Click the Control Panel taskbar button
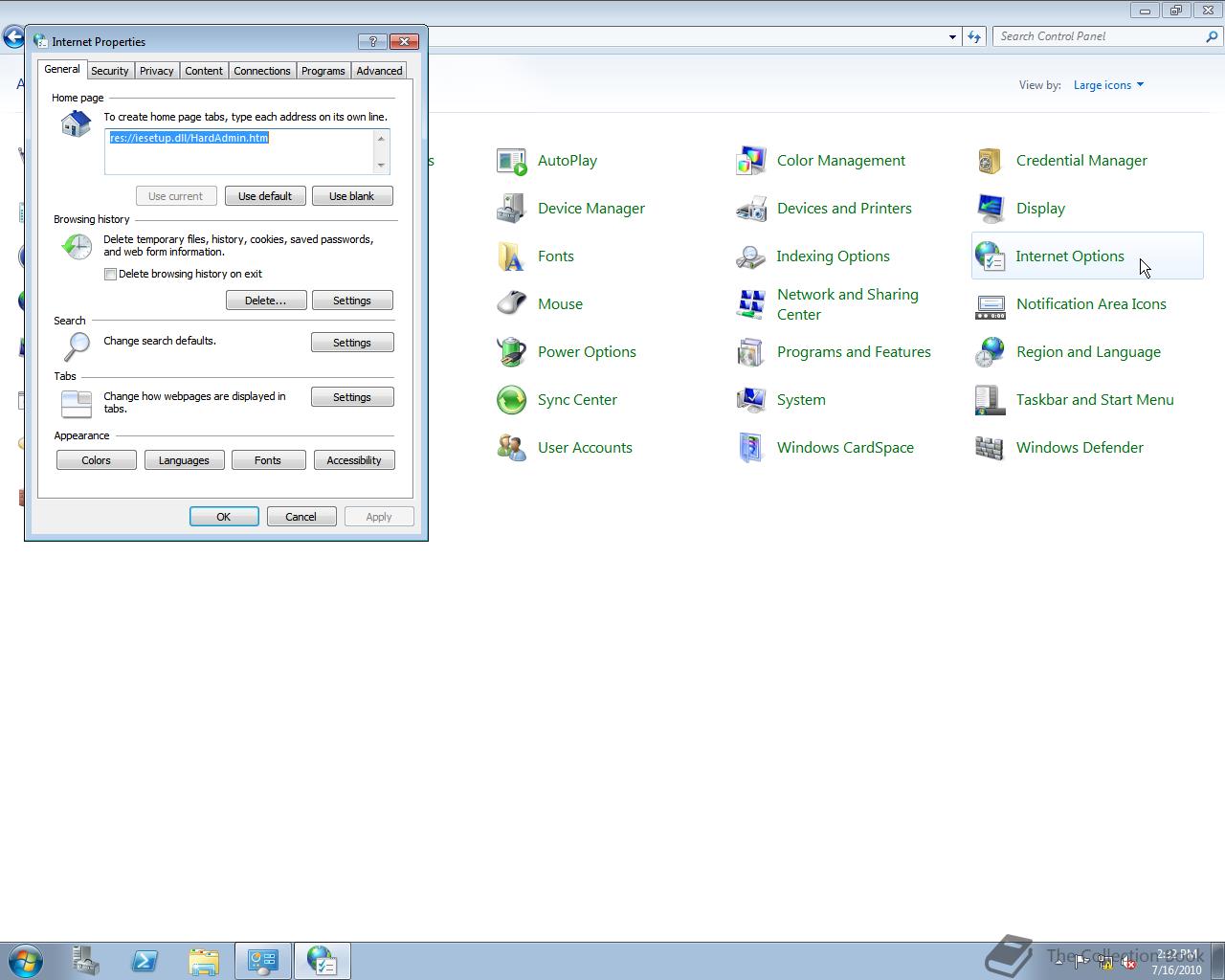 pos(263,961)
